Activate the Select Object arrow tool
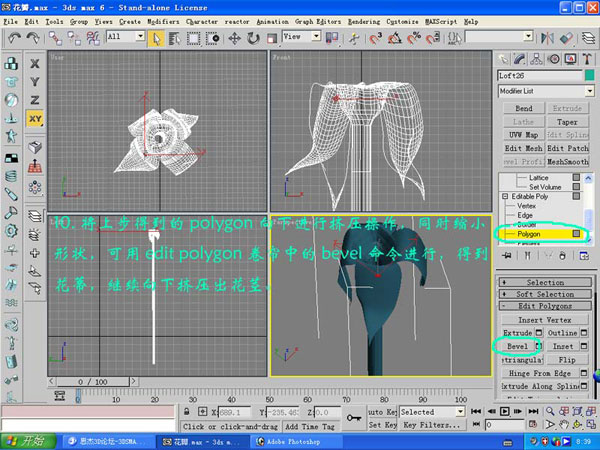Screen dimensions: 600x450 click(x=157, y=38)
